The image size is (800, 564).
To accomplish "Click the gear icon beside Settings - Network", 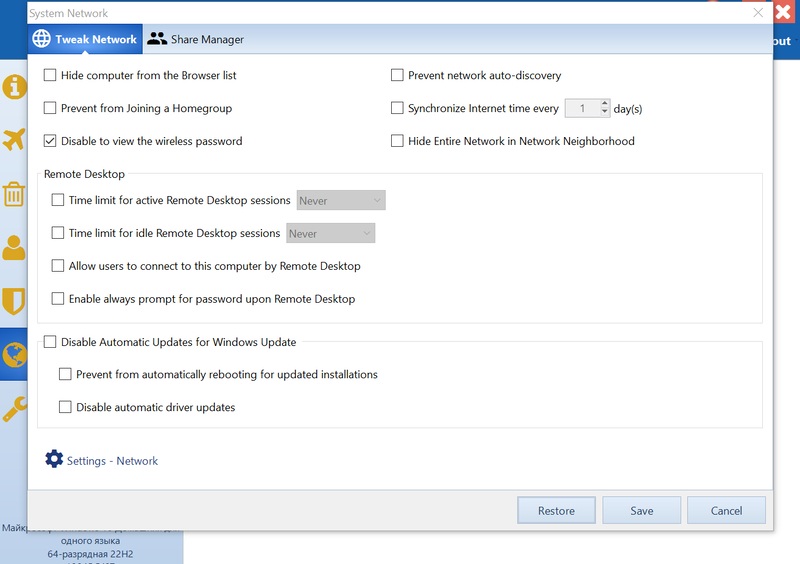I will [54, 459].
